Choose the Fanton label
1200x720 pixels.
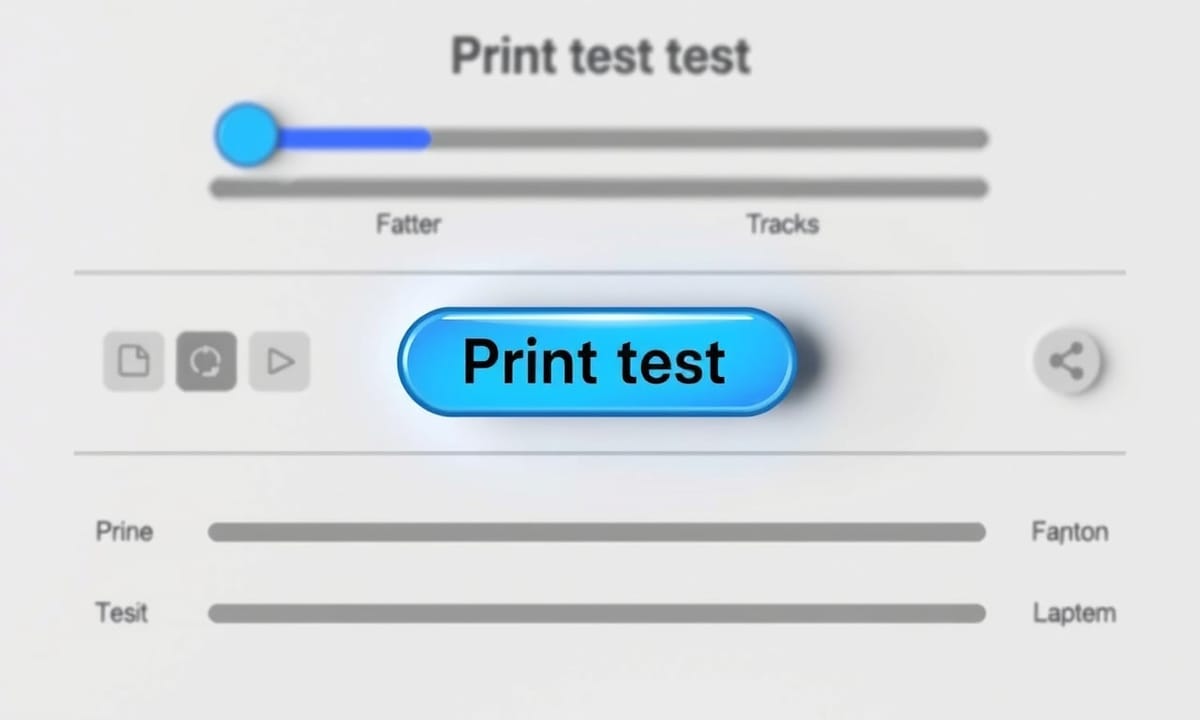pos(1070,532)
